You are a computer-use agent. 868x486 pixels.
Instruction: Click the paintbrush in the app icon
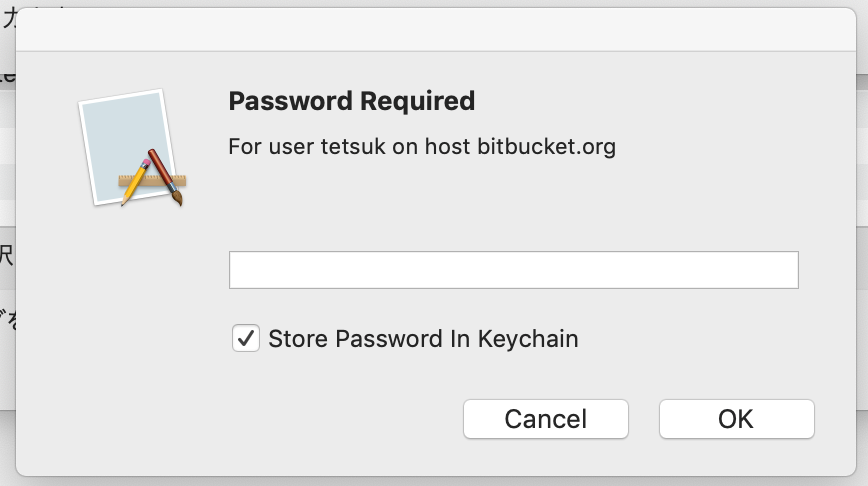(165, 177)
